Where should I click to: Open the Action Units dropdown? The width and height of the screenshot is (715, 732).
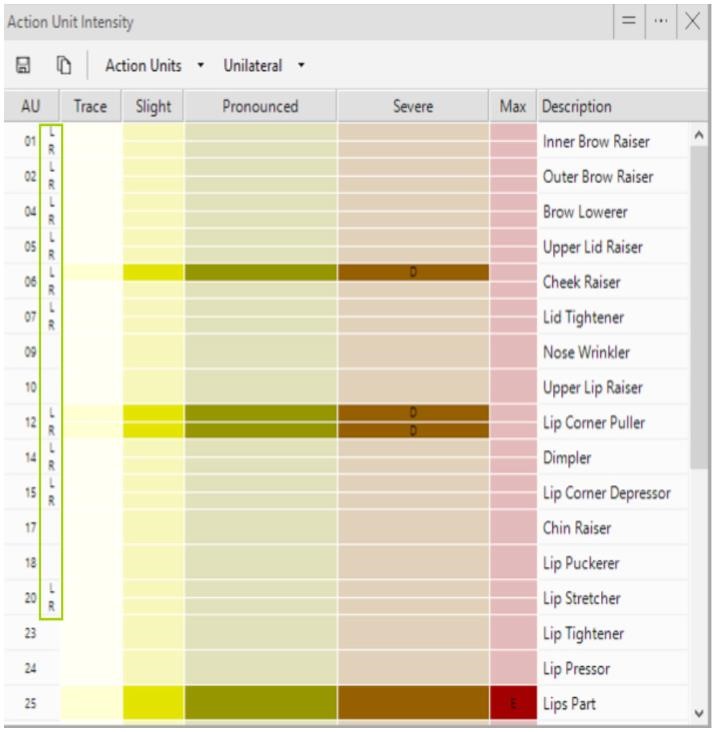point(155,66)
